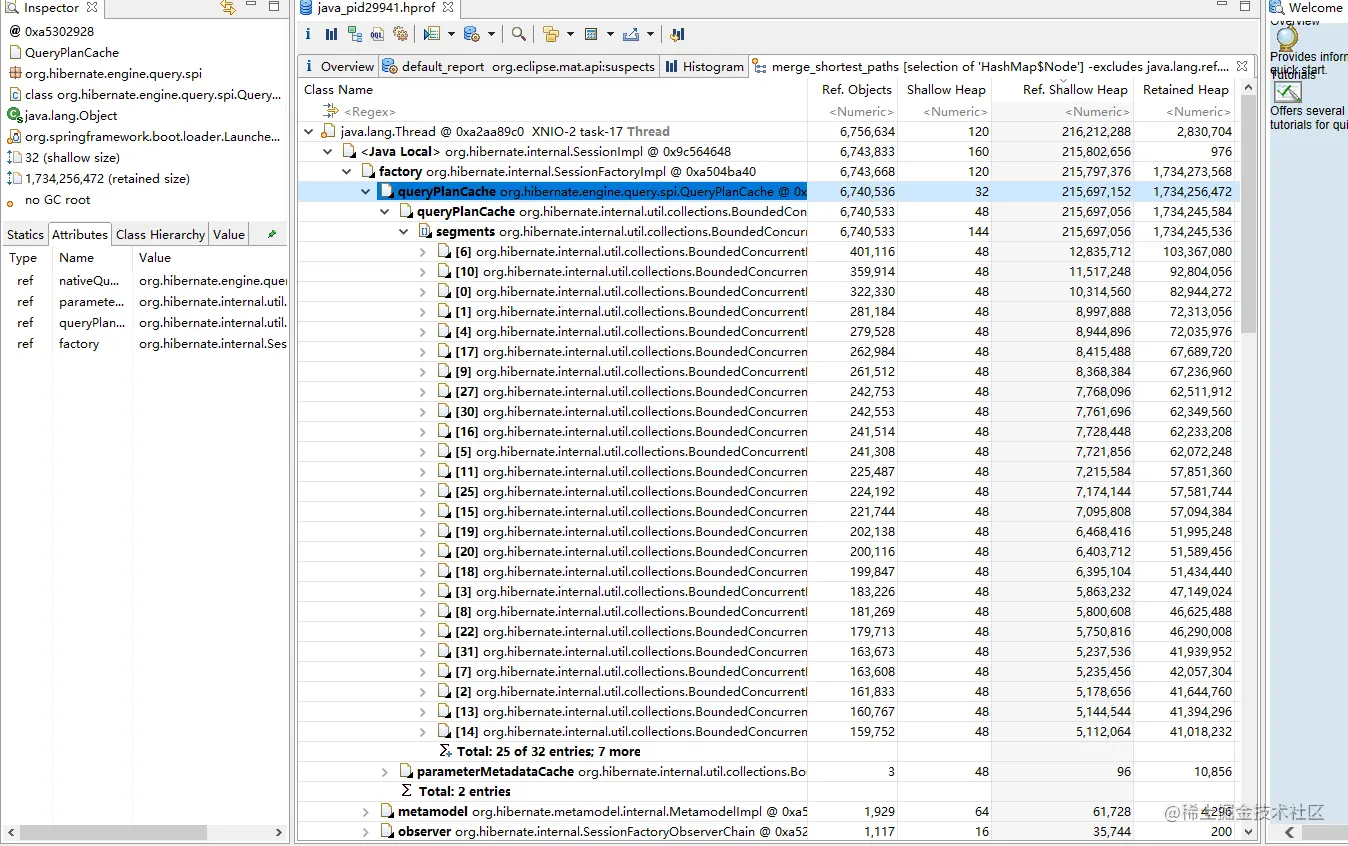Open the Welcome view tab

point(1308,7)
